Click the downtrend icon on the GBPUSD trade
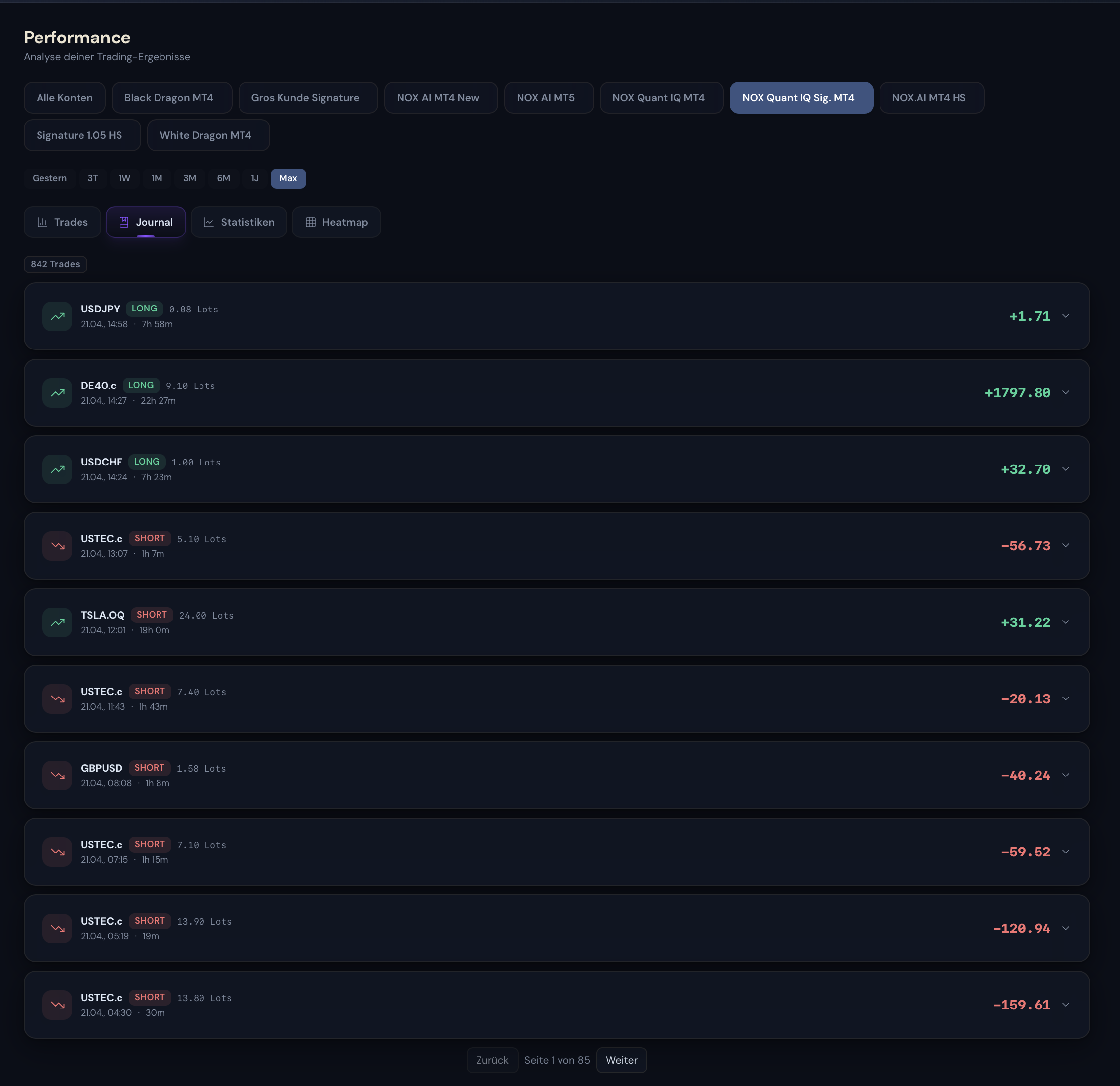The height and width of the screenshot is (1086, 1120). click(57, 775)
